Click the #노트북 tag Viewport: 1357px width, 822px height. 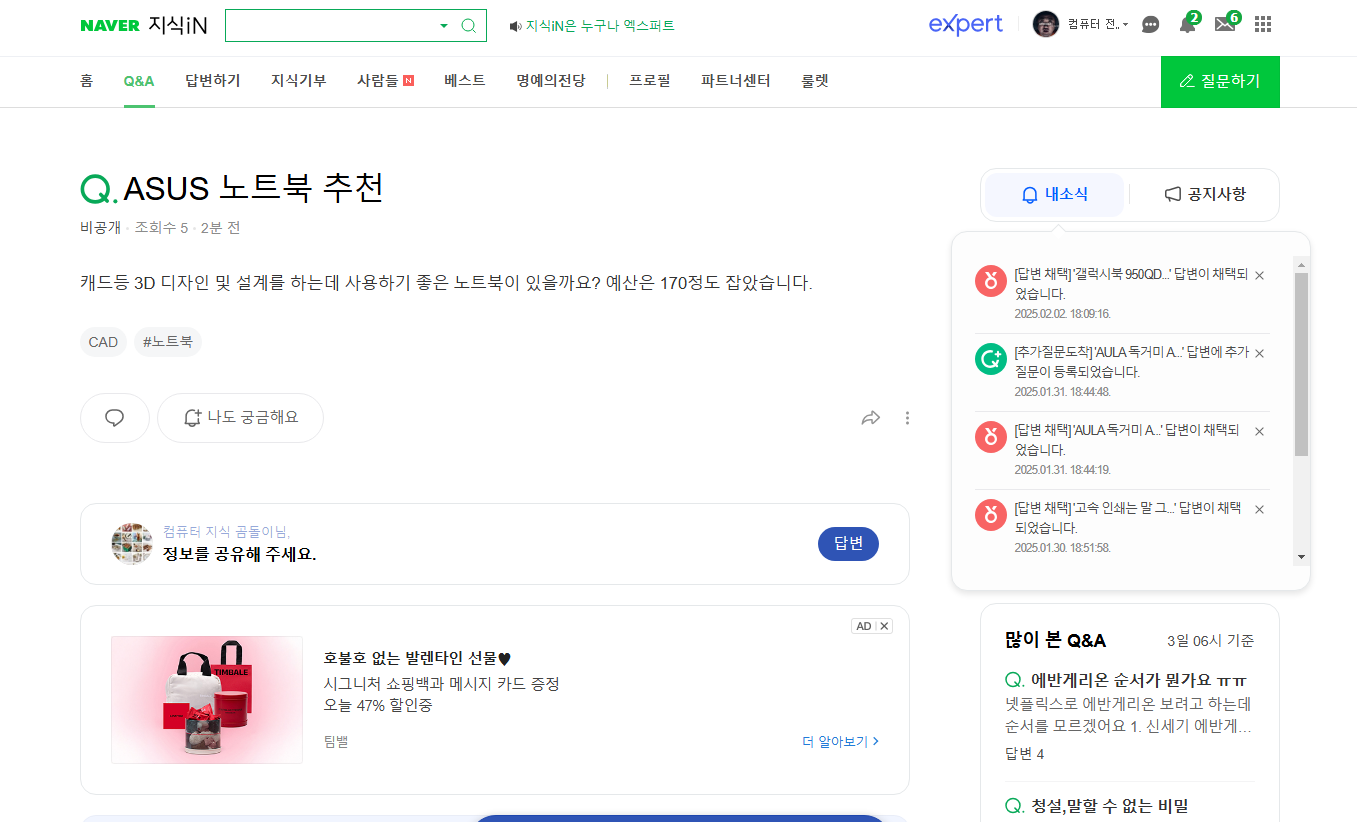(x=168, y=342)
